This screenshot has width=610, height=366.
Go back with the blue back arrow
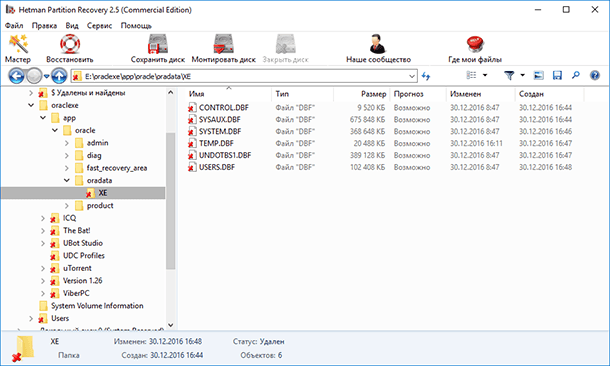16,75
